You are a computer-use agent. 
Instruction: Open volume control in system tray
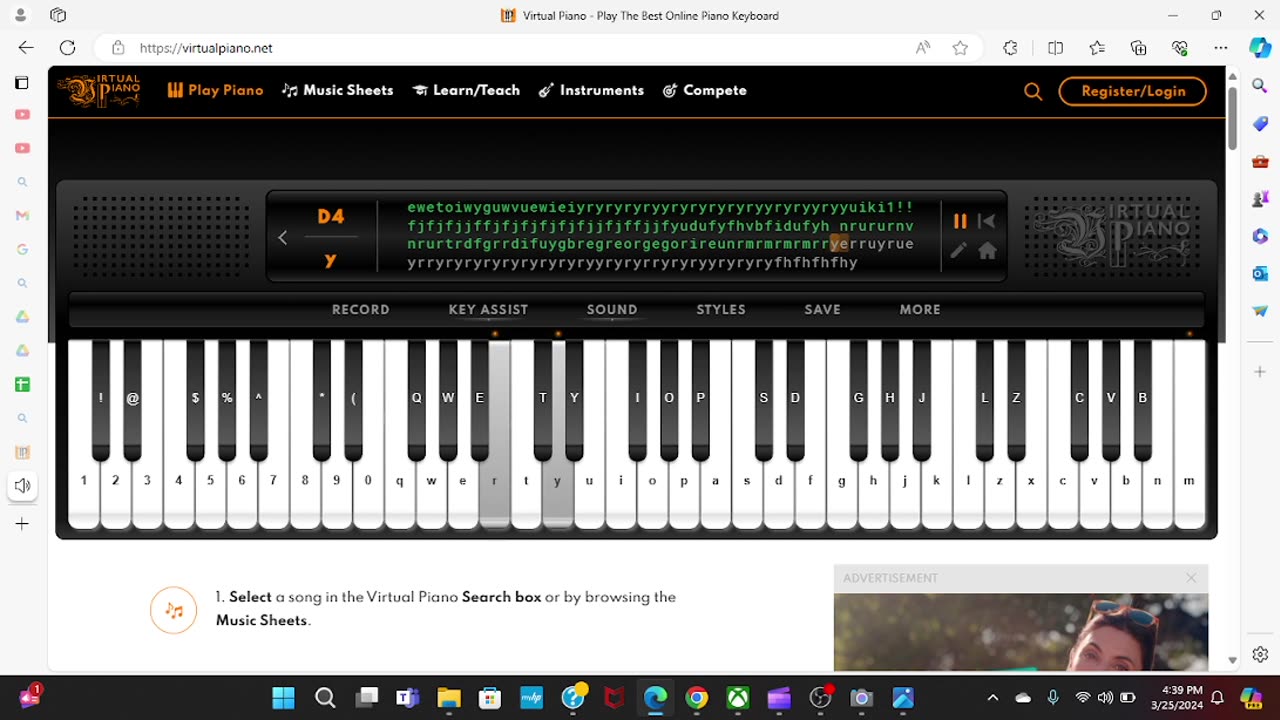click(x=1105, y=697)
